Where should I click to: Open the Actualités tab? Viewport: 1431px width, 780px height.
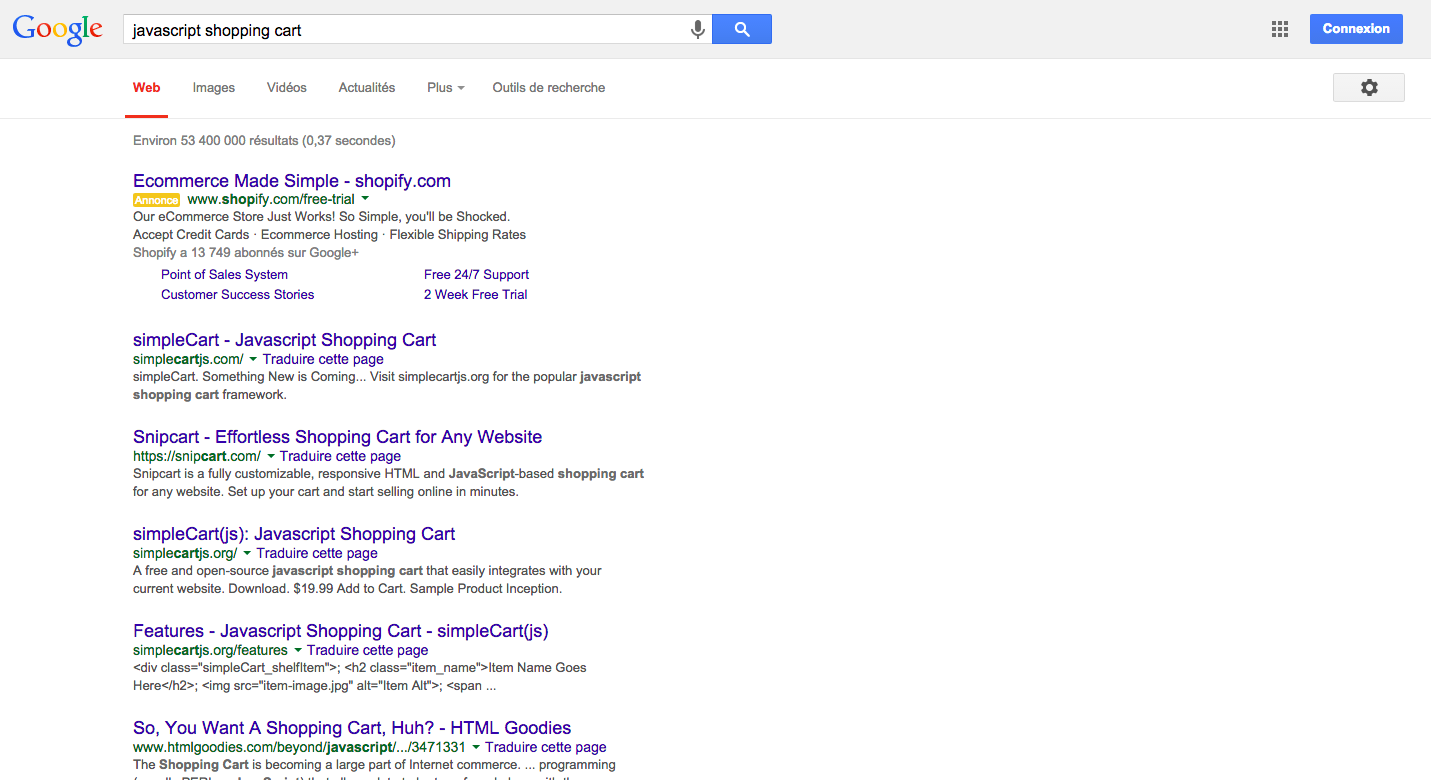(x=367, y=88)
